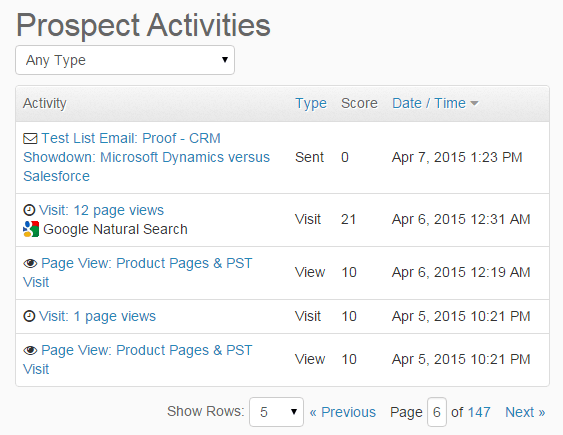Click the clock icon next to Visit: 1 page views
563x435 pixels.
tap(29, 316)
